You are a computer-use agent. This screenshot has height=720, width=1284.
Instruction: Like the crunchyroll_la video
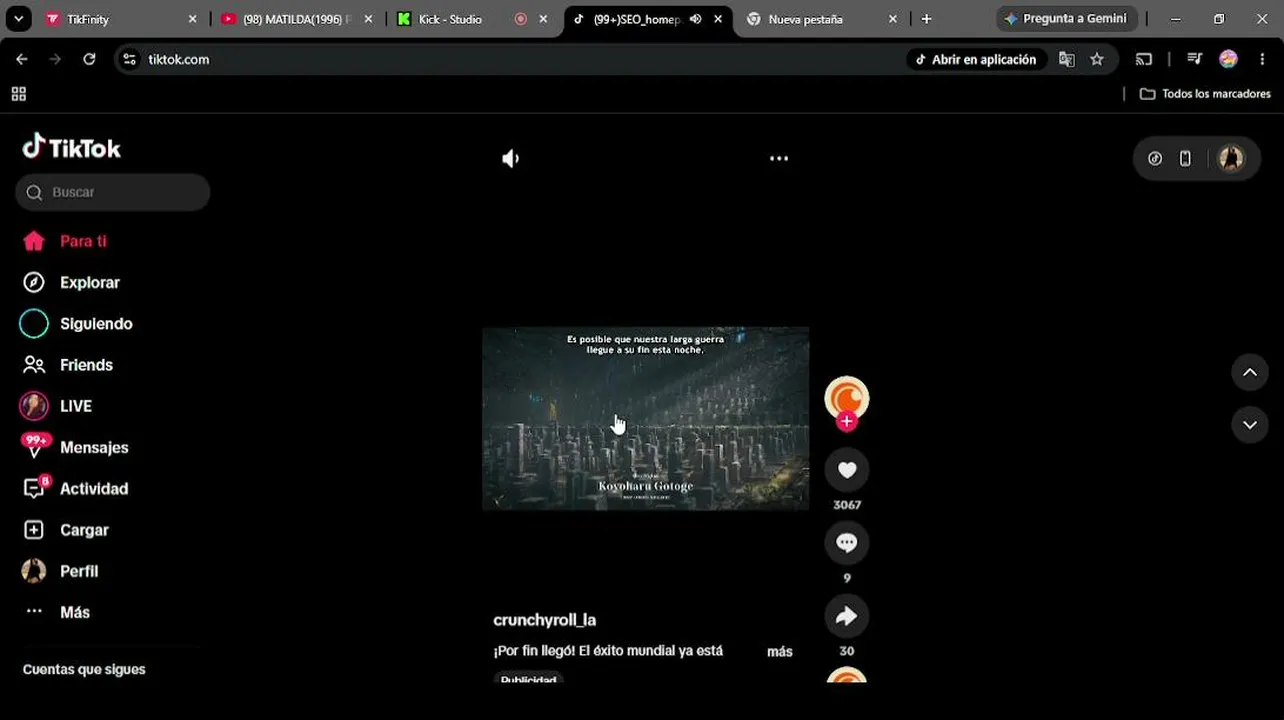[x=847, y=470]
